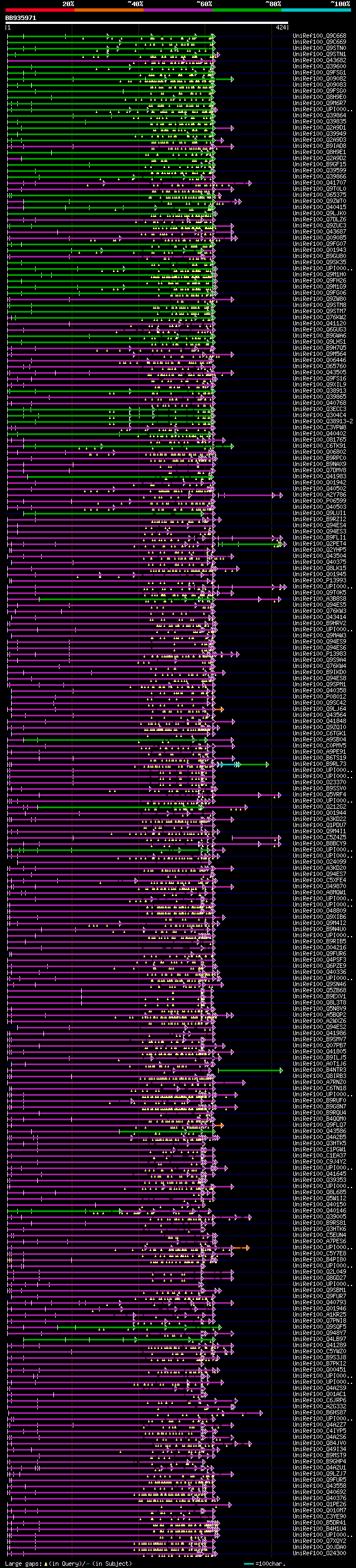Open the UniRef100_Q9M6R7 hit

point(319,103)
